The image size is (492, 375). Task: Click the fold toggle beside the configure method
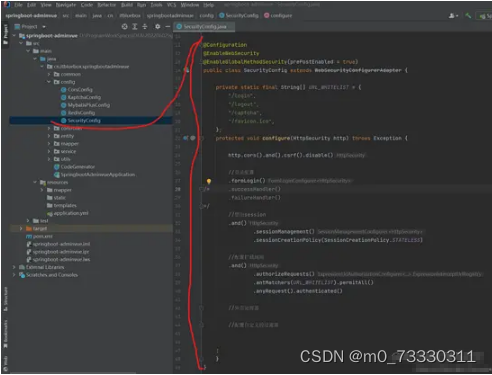(201, 138)
